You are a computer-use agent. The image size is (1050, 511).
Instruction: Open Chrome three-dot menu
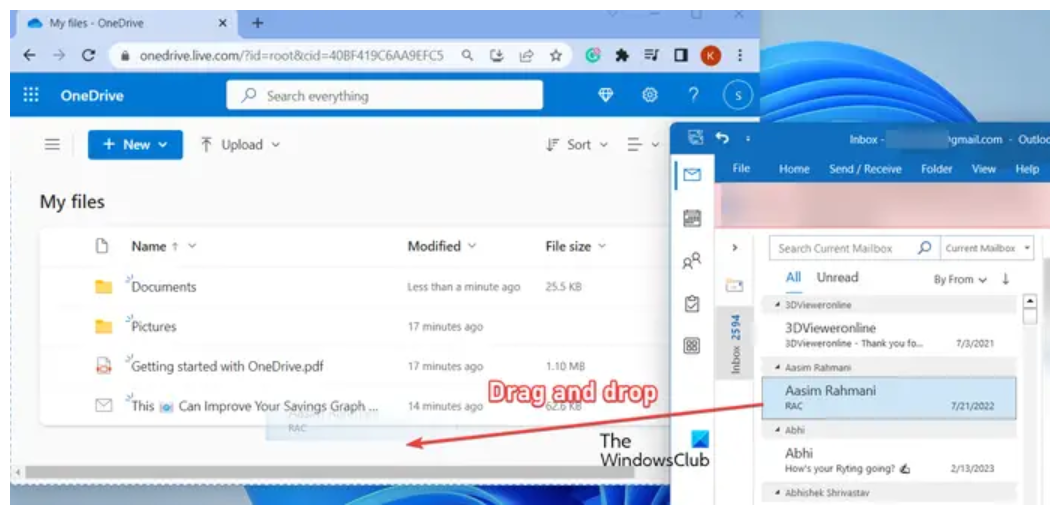click(x=739, y=56)
